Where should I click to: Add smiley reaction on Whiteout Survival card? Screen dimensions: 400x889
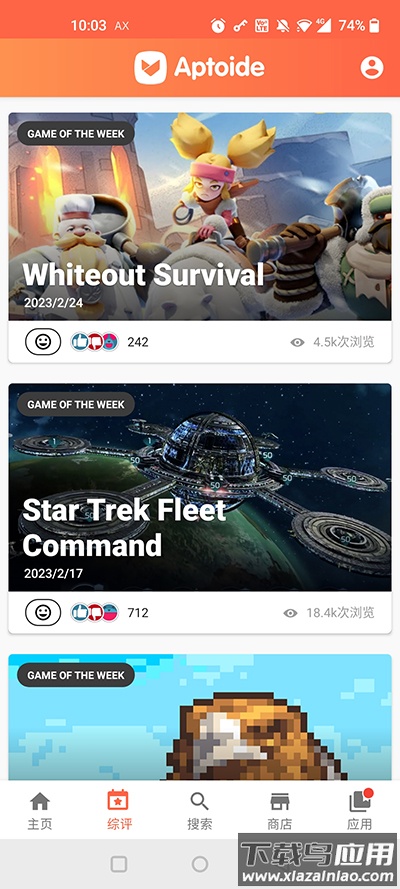[43, 342]
